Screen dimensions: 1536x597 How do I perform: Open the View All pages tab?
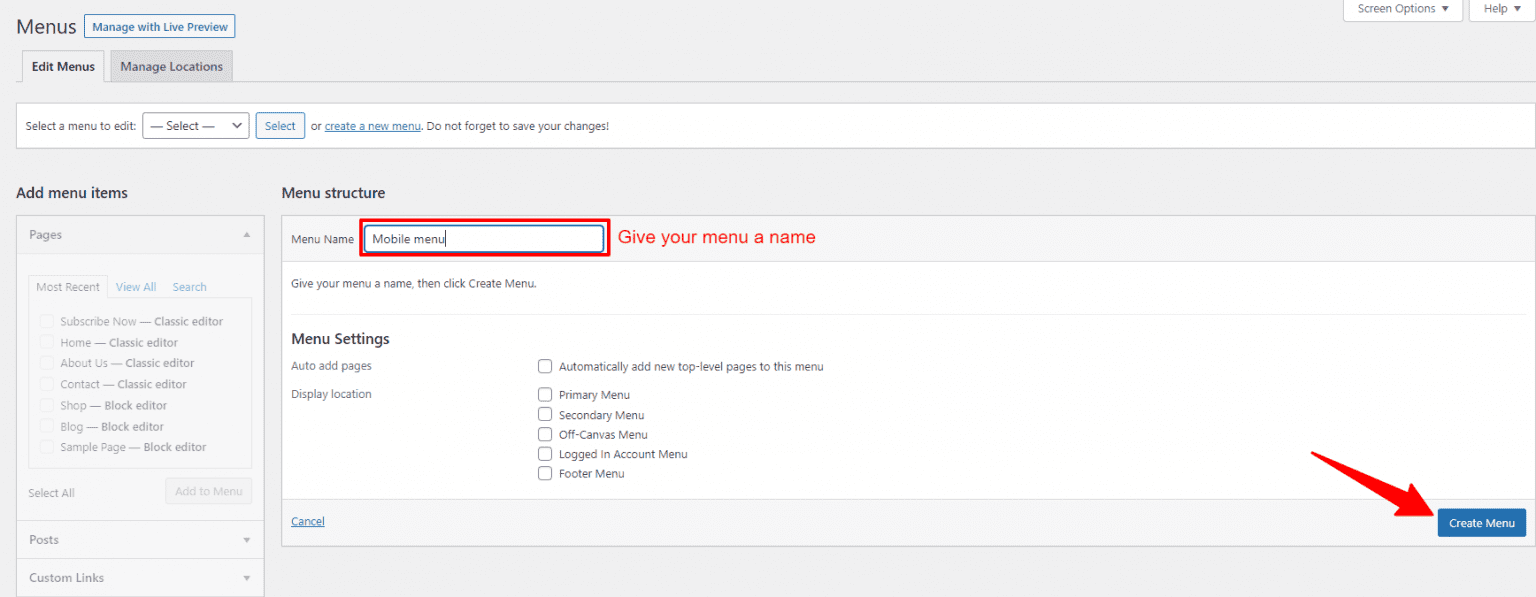coord(136,287)
